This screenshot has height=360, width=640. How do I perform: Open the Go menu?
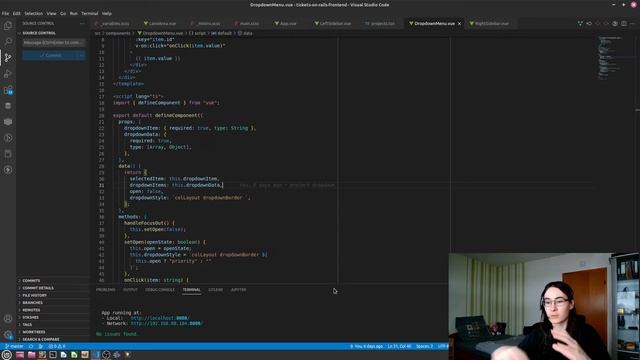[x=63, y=13]
